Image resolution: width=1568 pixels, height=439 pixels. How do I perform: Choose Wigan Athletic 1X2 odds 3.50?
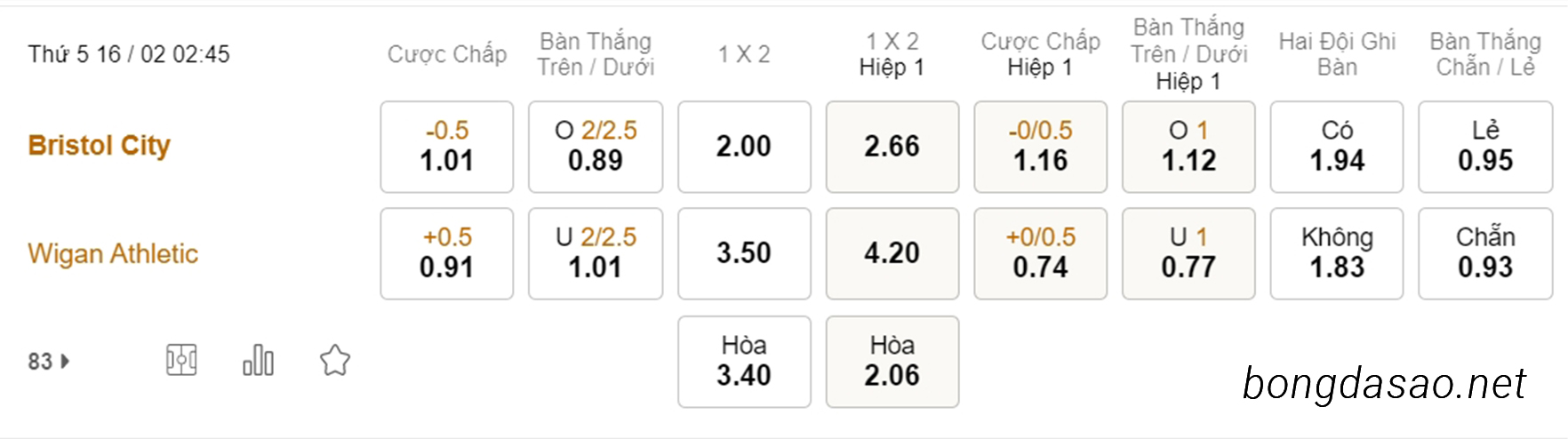(744, 253)
